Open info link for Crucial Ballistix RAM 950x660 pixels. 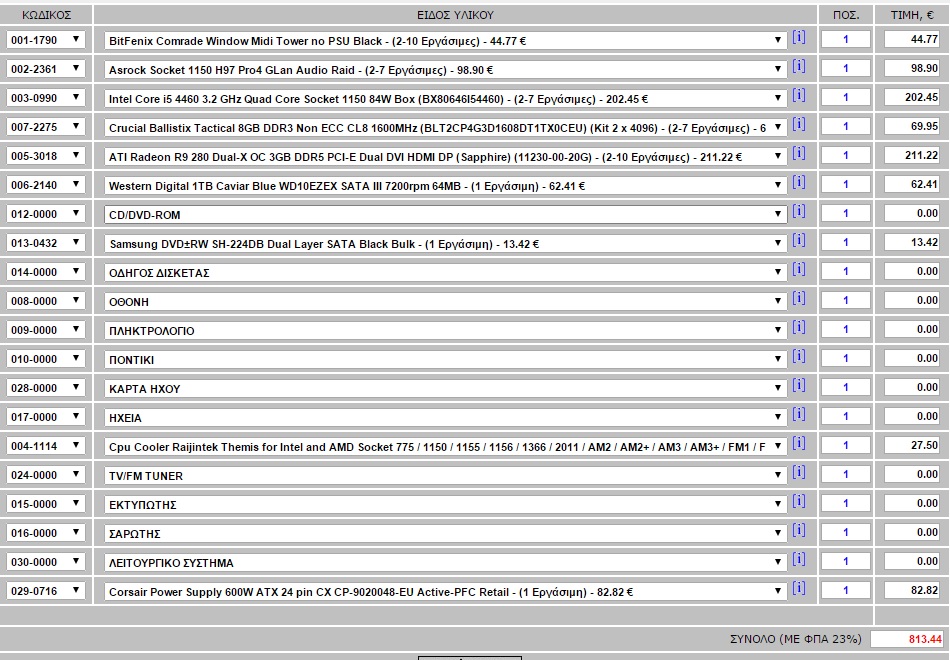(x=799, y=125)
